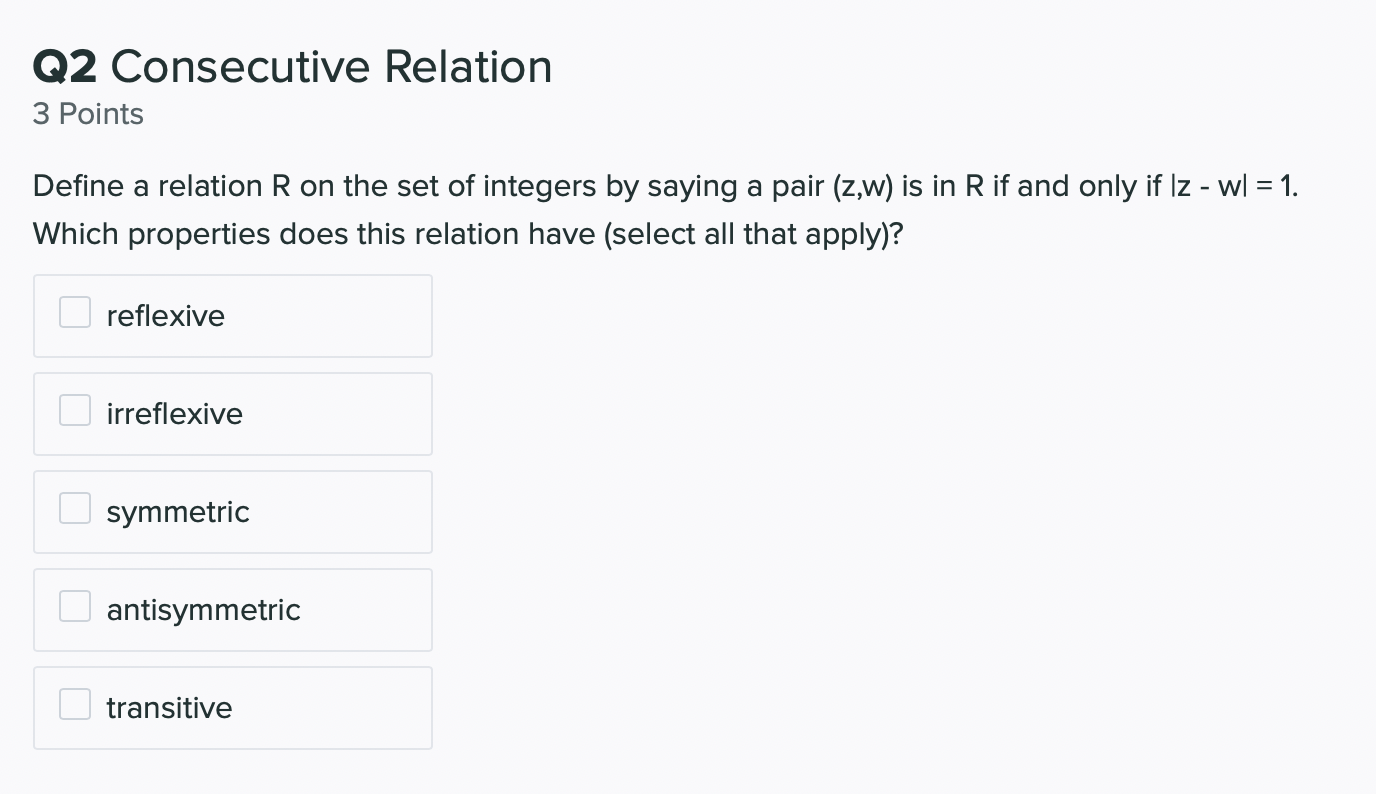Click the 'symmetric' label text
This screenshot has width=1376, height=794.
point(178,512)
